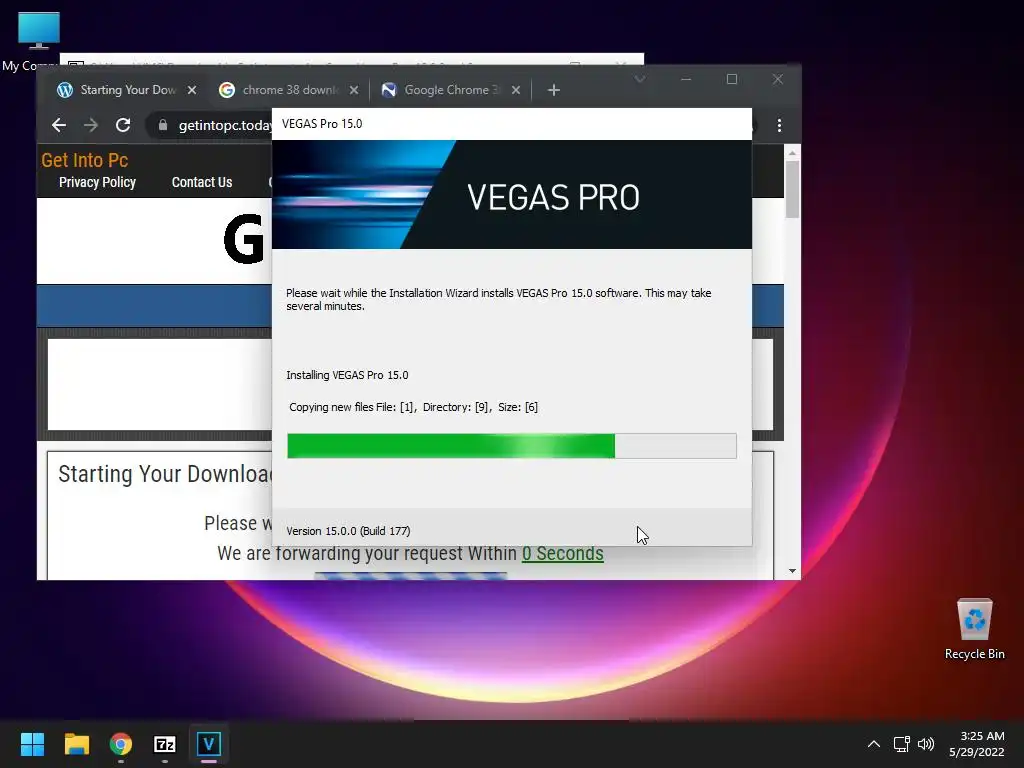Click Chrome icon in taskbar
This screenshot has height=768, width=1024.
[x=121, y=744]
